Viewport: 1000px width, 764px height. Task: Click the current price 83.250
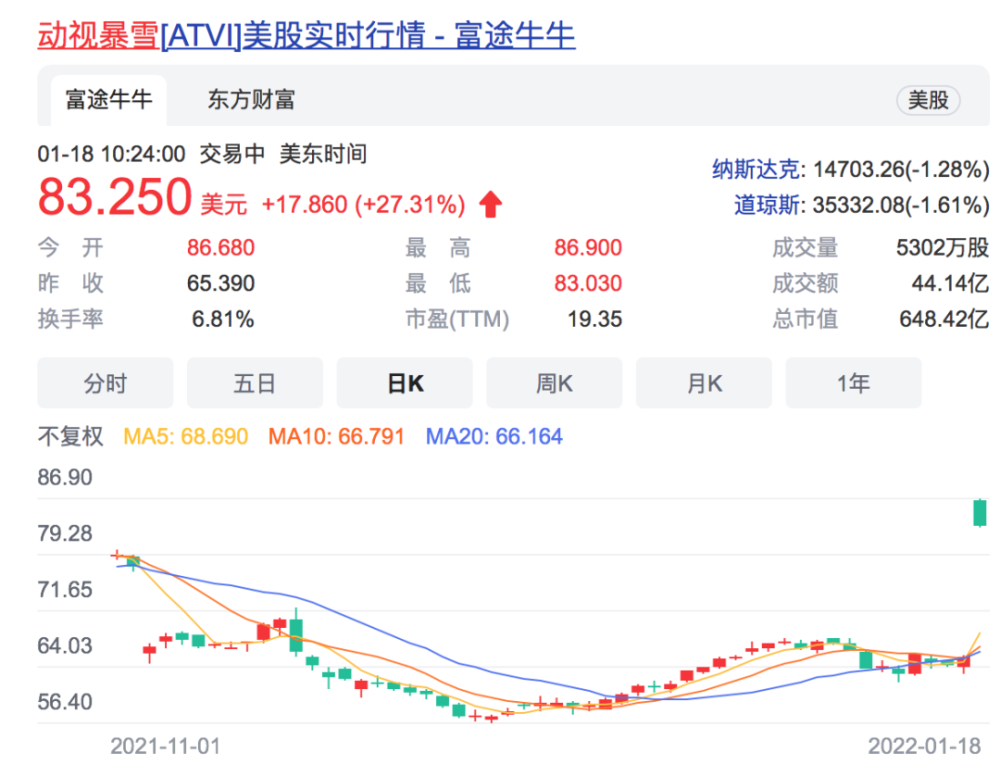[x=115, y=196]
